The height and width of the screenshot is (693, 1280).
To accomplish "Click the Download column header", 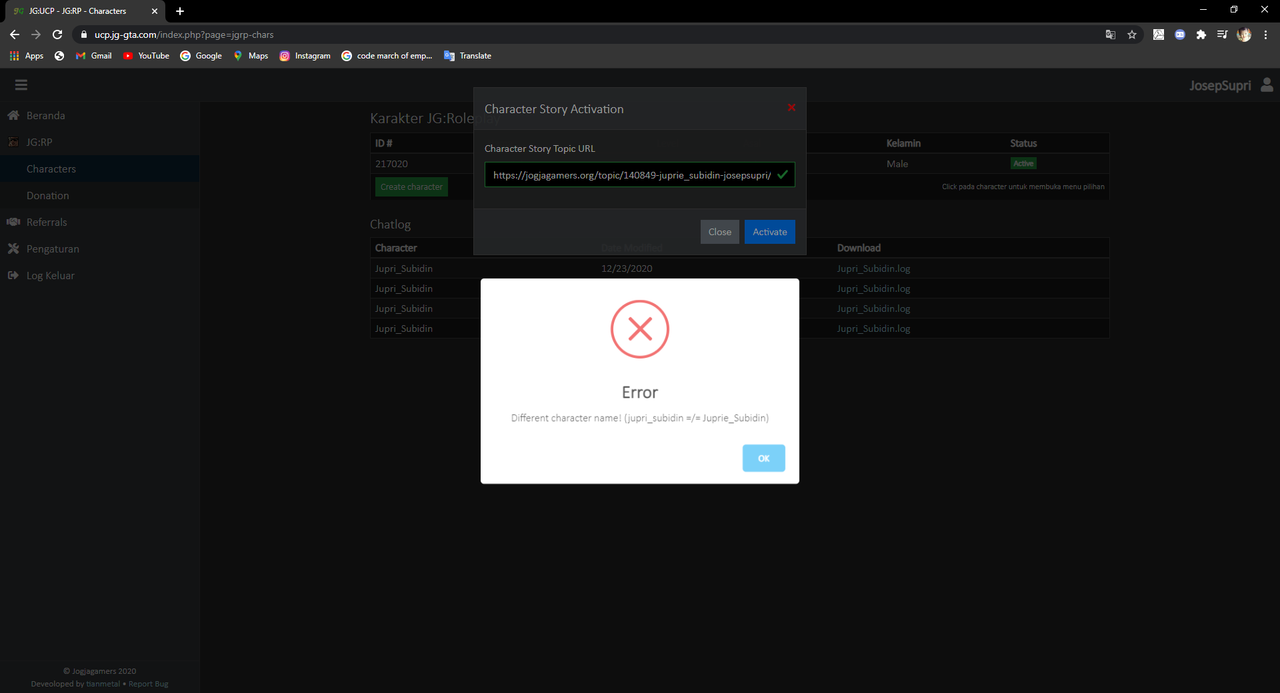I will [x=859, y=248].
